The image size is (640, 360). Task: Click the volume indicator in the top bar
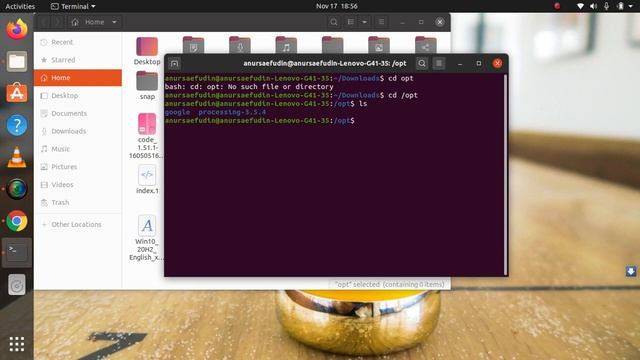point(593,6)
